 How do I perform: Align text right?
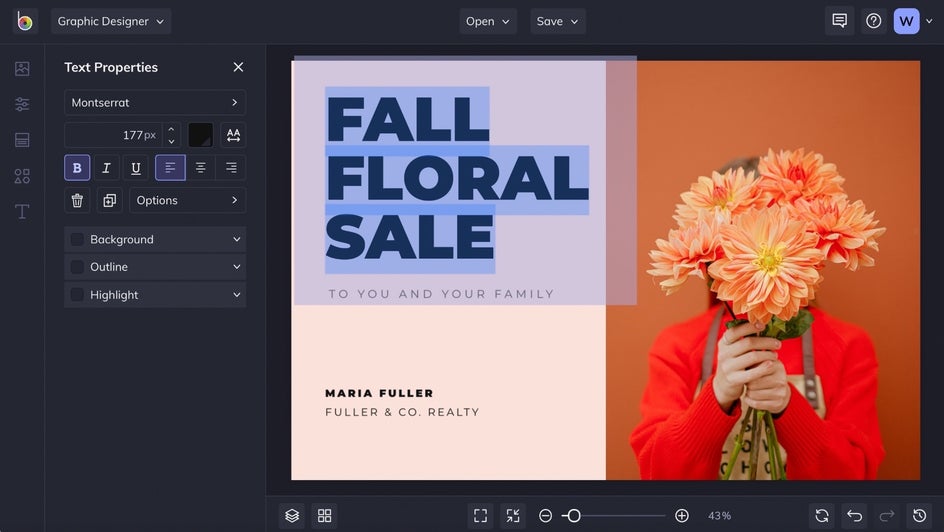[x=231, y=168]
